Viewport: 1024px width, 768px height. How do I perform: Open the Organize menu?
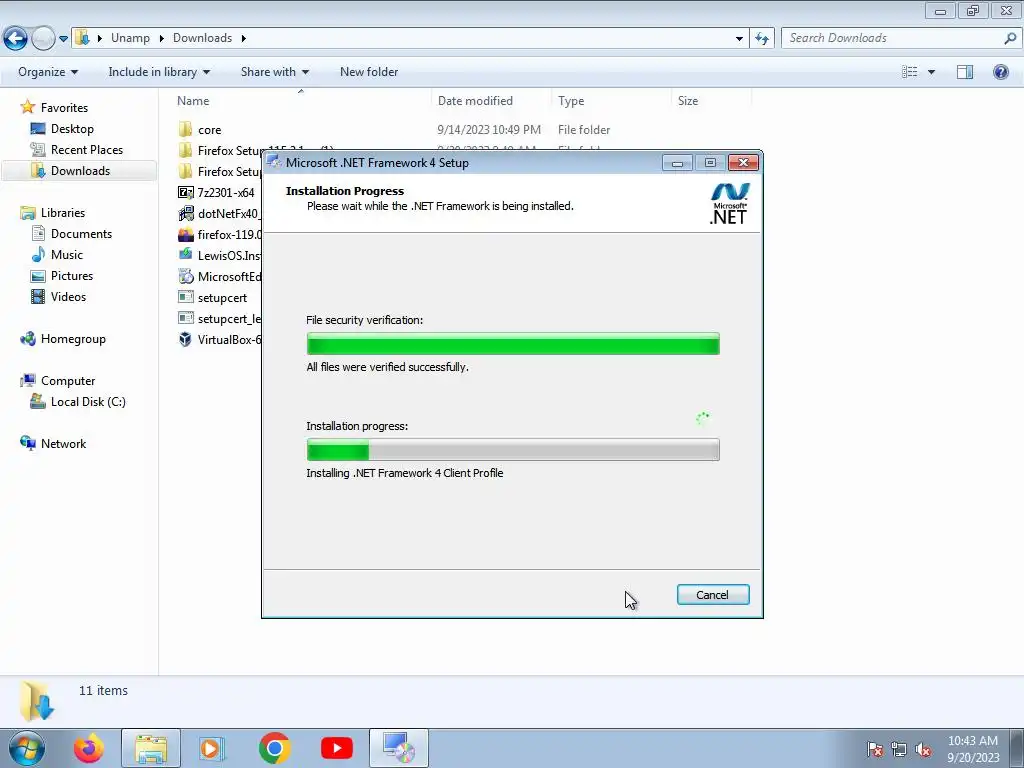click(48, 72)
